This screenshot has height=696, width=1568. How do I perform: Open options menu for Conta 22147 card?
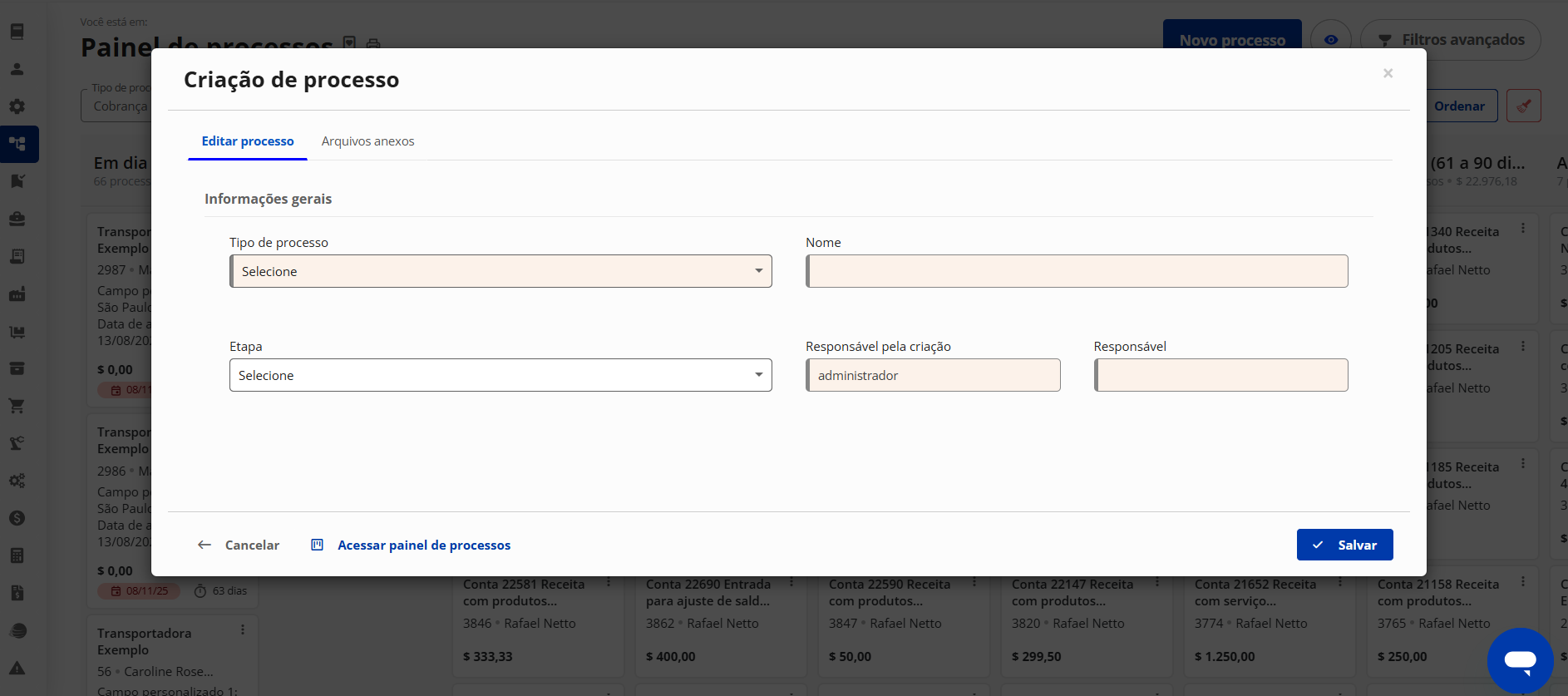tap(1157, 583)
